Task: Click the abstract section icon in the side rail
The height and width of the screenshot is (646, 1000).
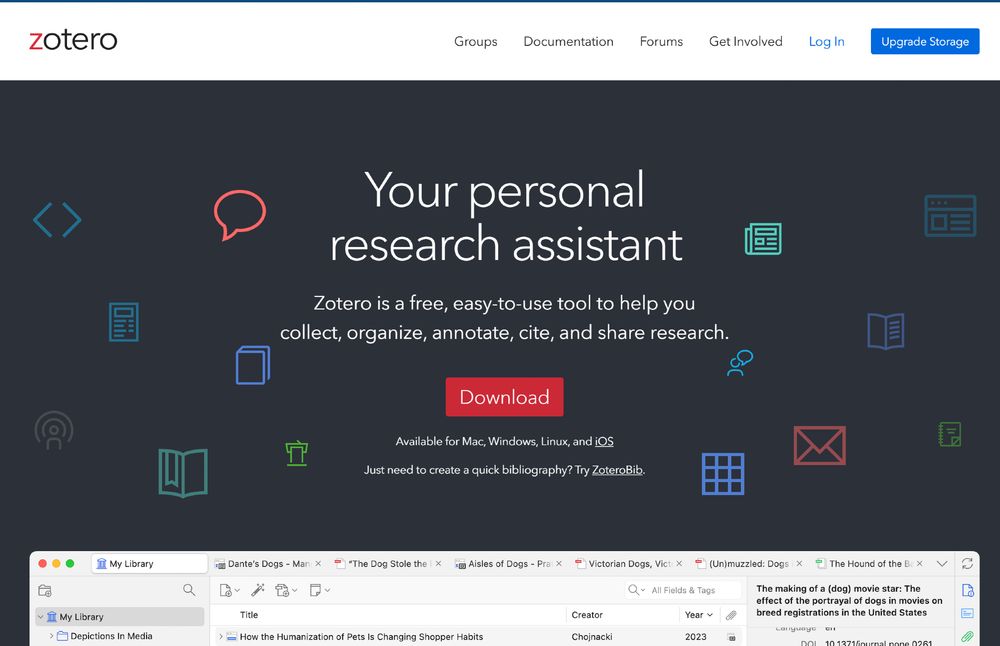Action: coord(967,613)
